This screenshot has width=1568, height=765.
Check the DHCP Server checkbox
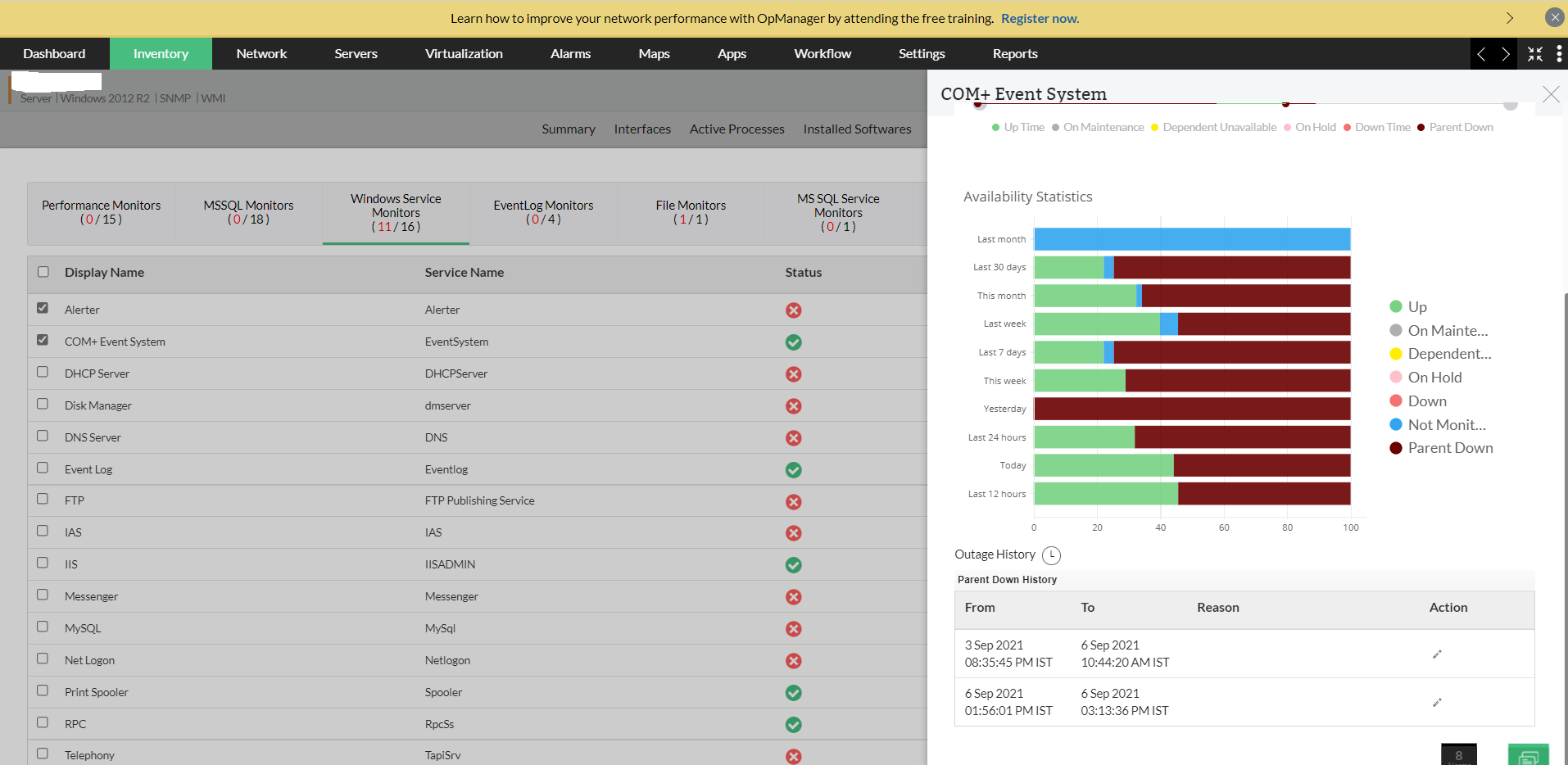(43, 372)
